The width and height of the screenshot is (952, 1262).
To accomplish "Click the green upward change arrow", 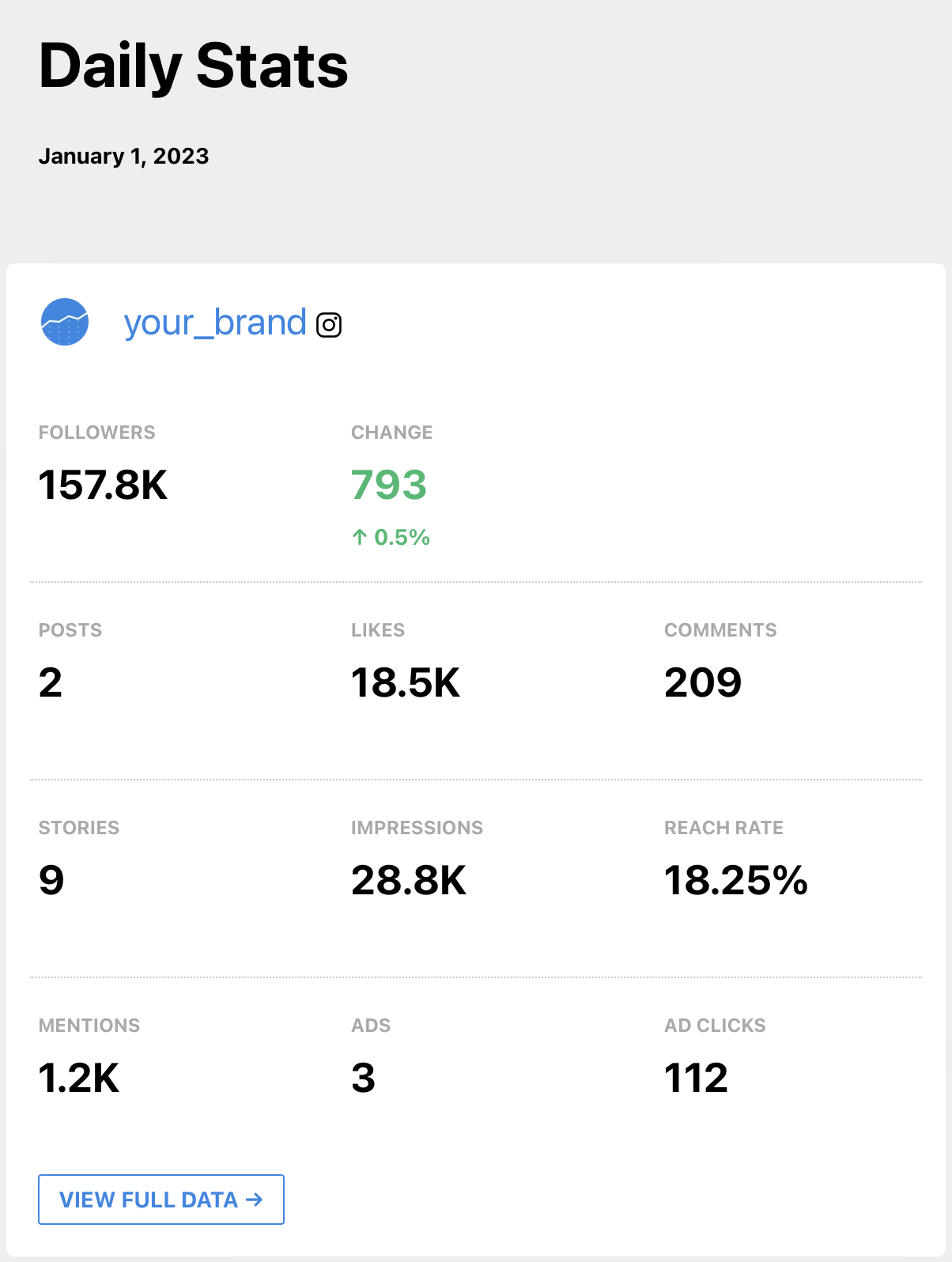I will [360, 538].
